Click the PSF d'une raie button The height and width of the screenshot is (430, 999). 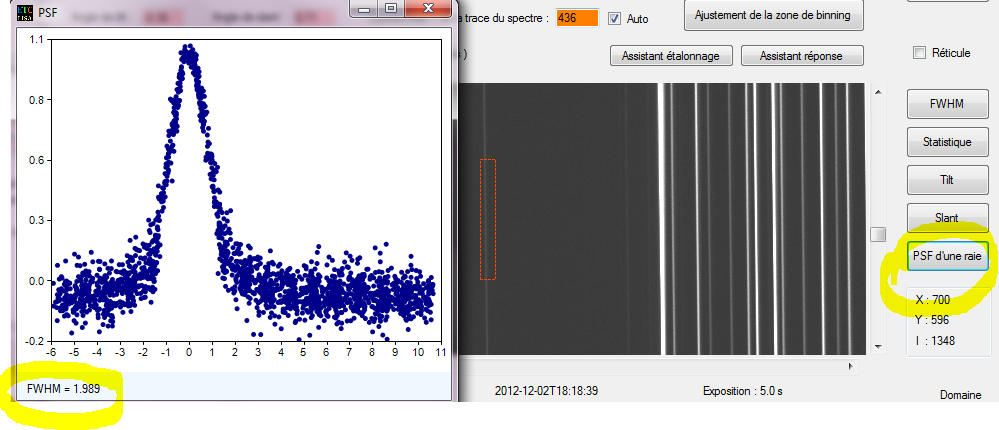click(x=947, y=257)
